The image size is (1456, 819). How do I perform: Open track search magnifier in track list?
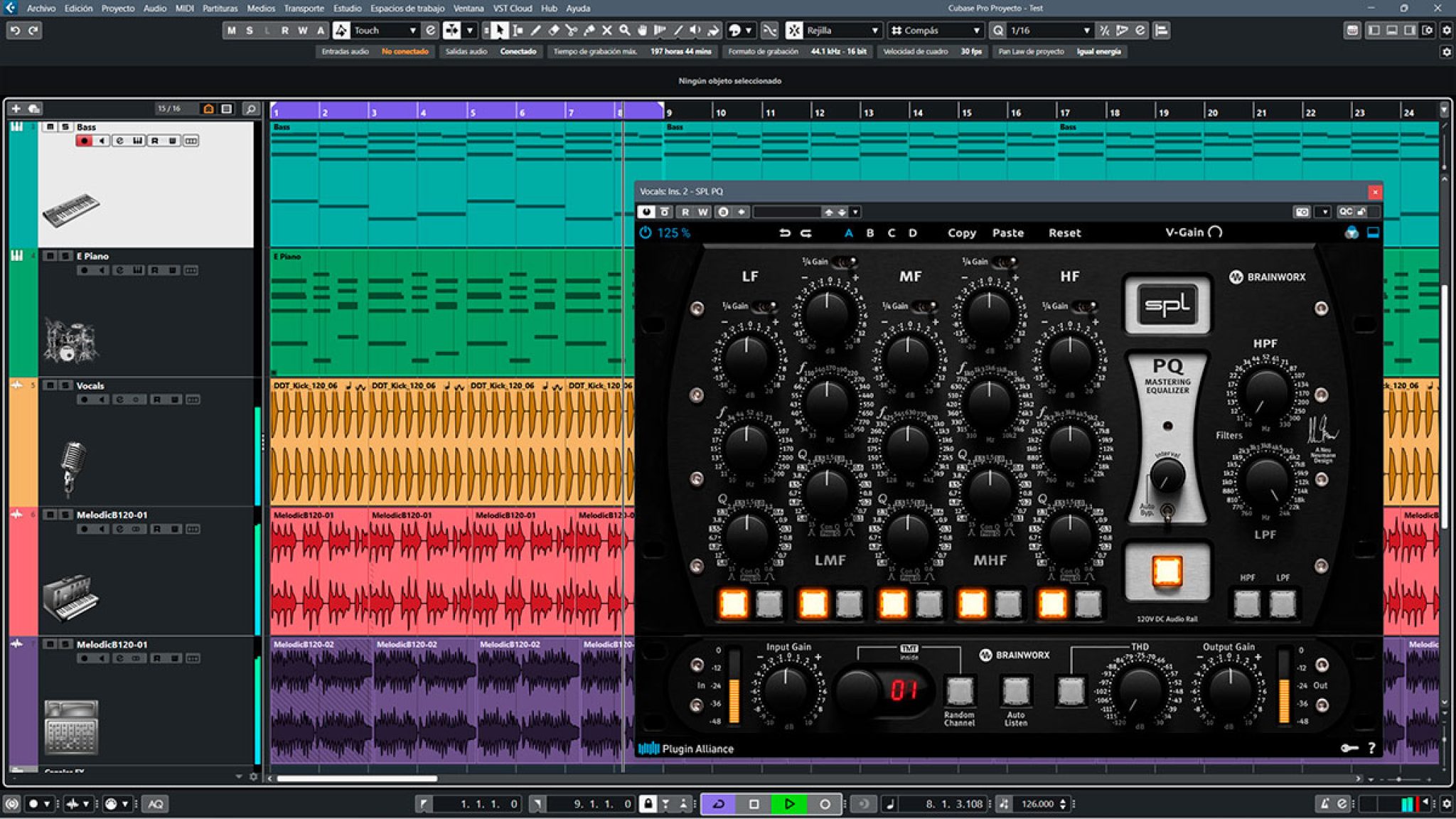(250, 109)
